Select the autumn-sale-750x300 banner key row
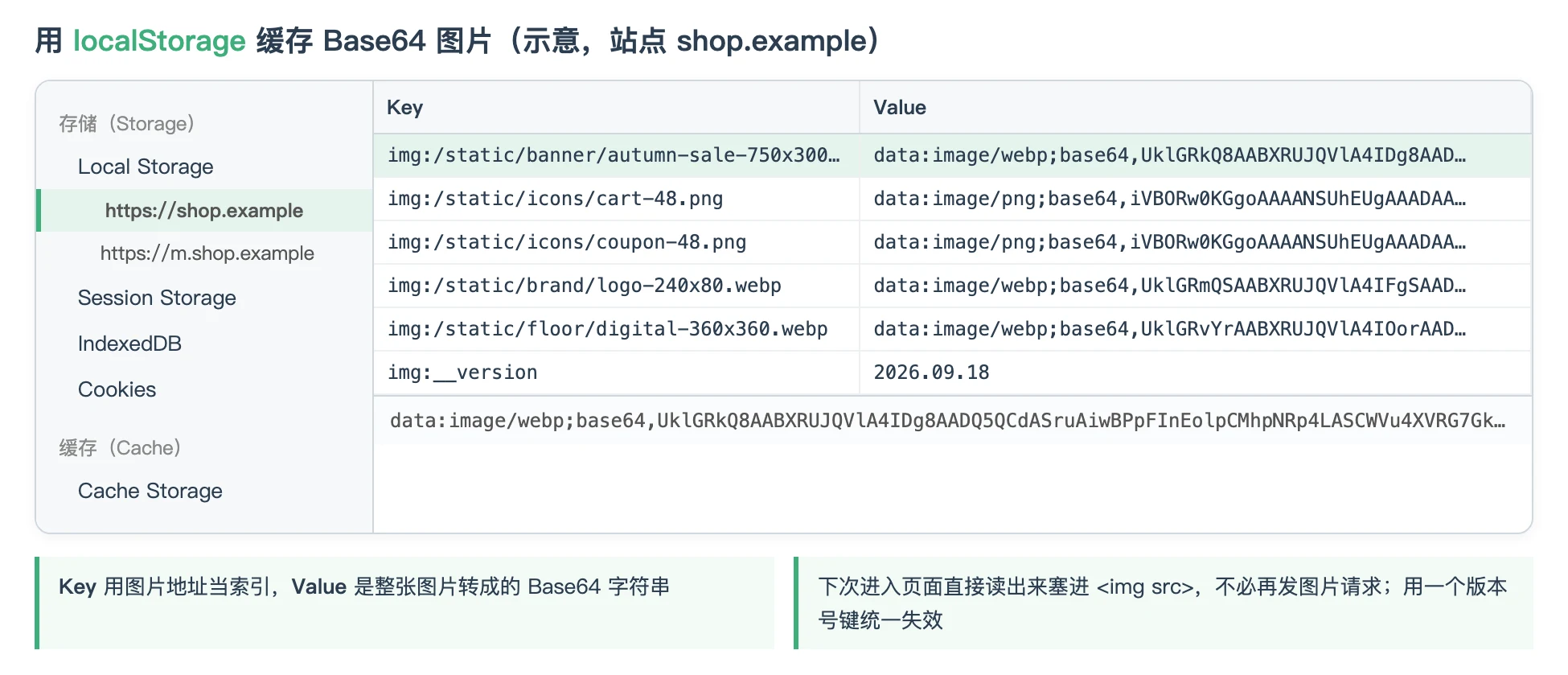The width and height of the screenshot is (1568, 675). pyautogui.click(x=952, y=155)
